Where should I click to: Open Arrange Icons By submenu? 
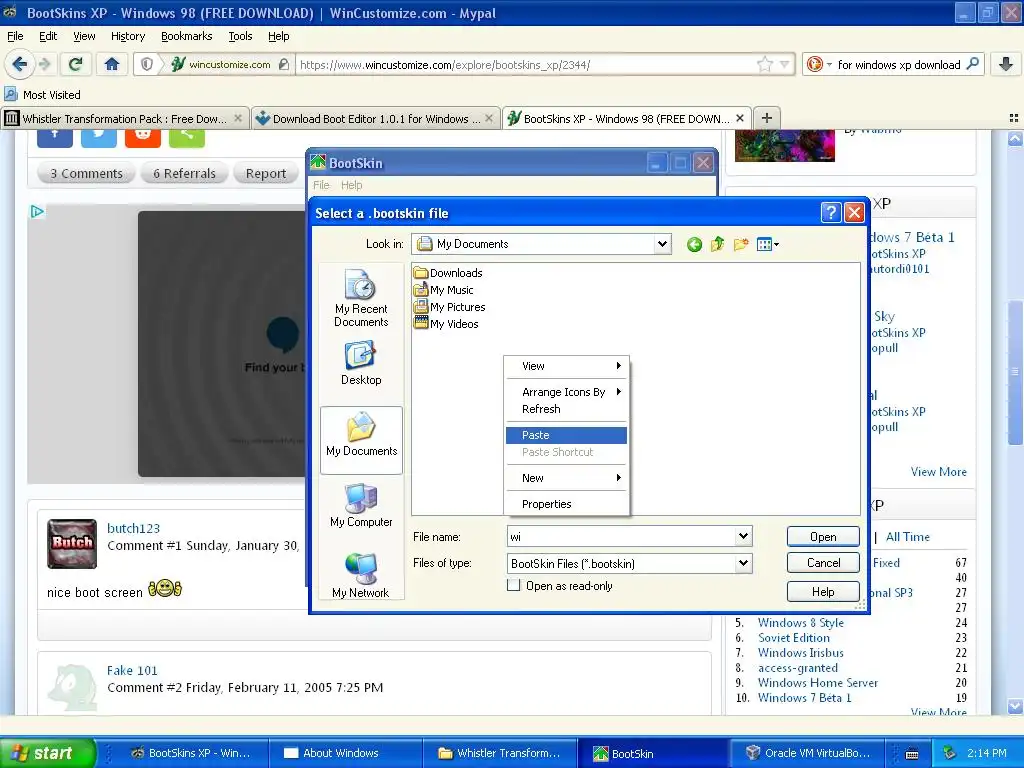(566, 392)
